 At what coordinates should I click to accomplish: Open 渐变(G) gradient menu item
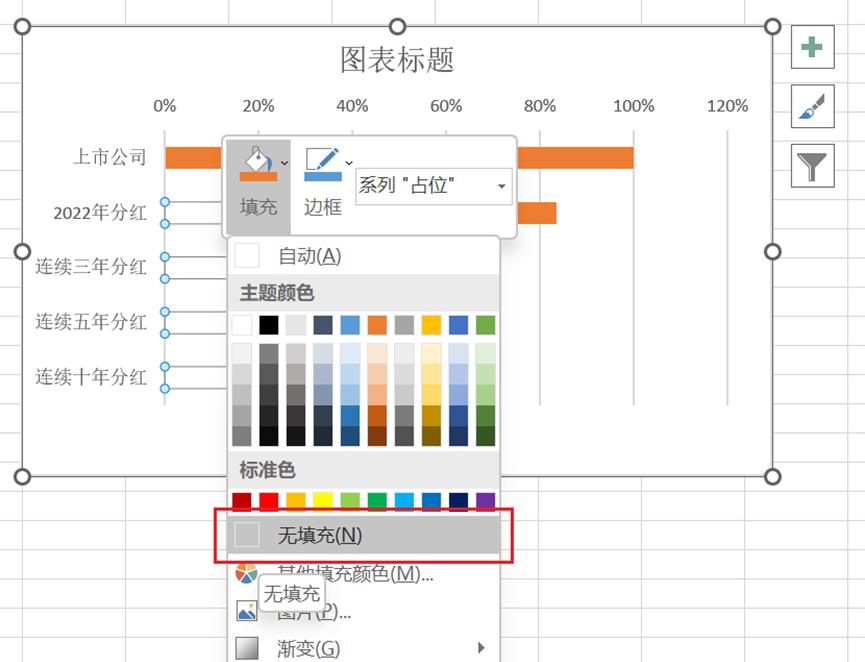coord(364,648)
